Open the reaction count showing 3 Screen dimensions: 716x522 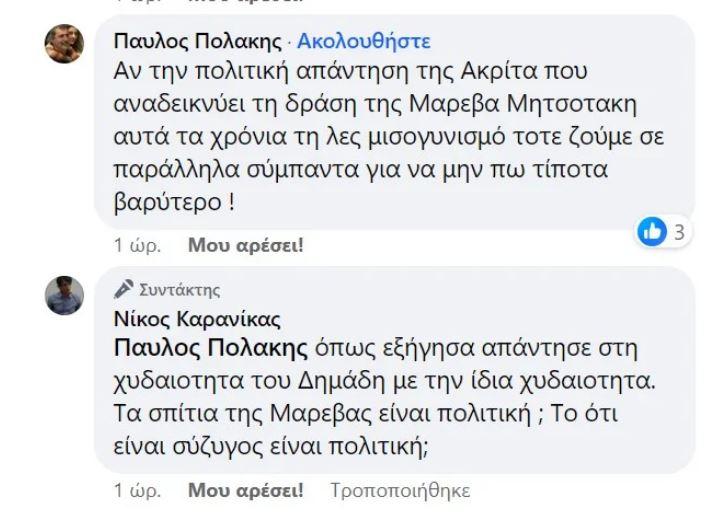click(x=678, y=232)
